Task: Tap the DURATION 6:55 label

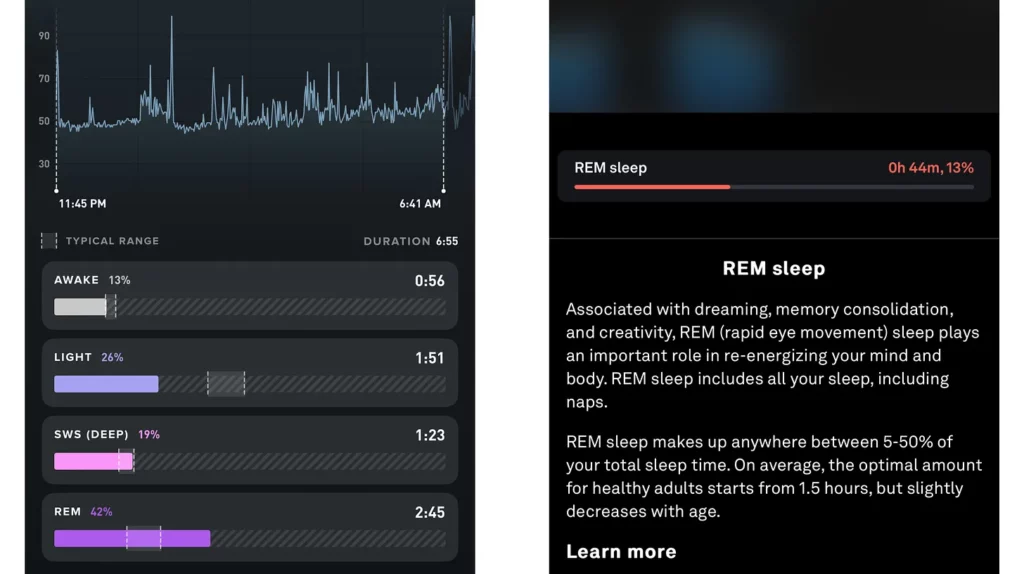Action: coord(411,241)
